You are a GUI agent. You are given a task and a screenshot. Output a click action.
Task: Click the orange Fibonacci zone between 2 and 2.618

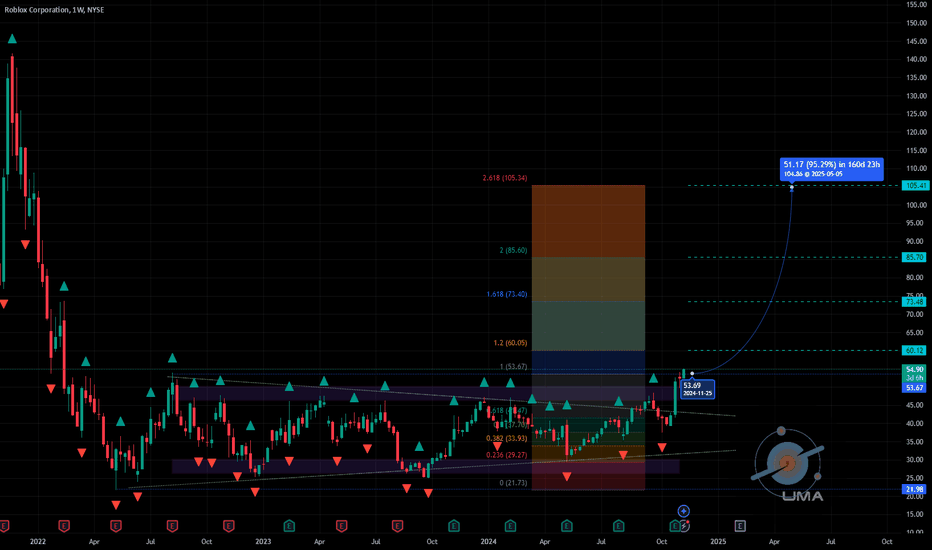[588, 221]
